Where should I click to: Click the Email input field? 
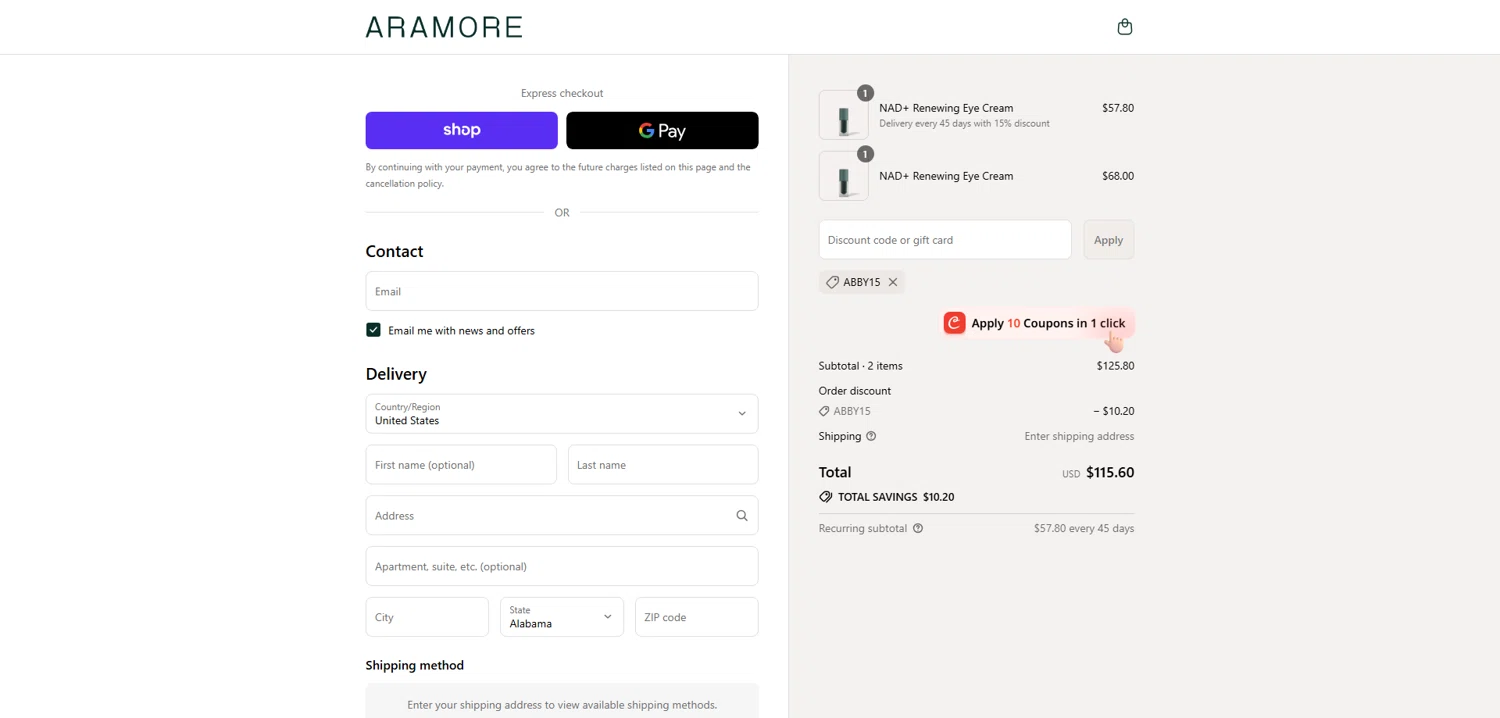point(562,291)
